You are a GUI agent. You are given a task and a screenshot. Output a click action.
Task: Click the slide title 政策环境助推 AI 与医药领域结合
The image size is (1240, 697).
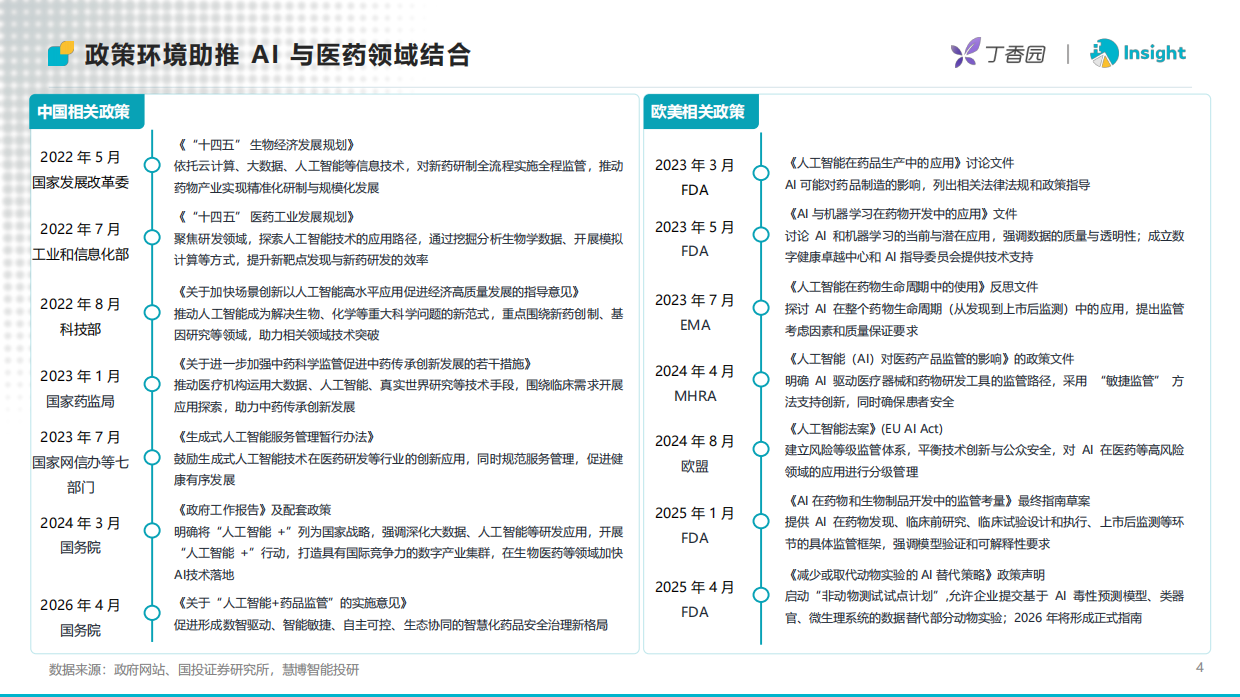coord(277,54)
